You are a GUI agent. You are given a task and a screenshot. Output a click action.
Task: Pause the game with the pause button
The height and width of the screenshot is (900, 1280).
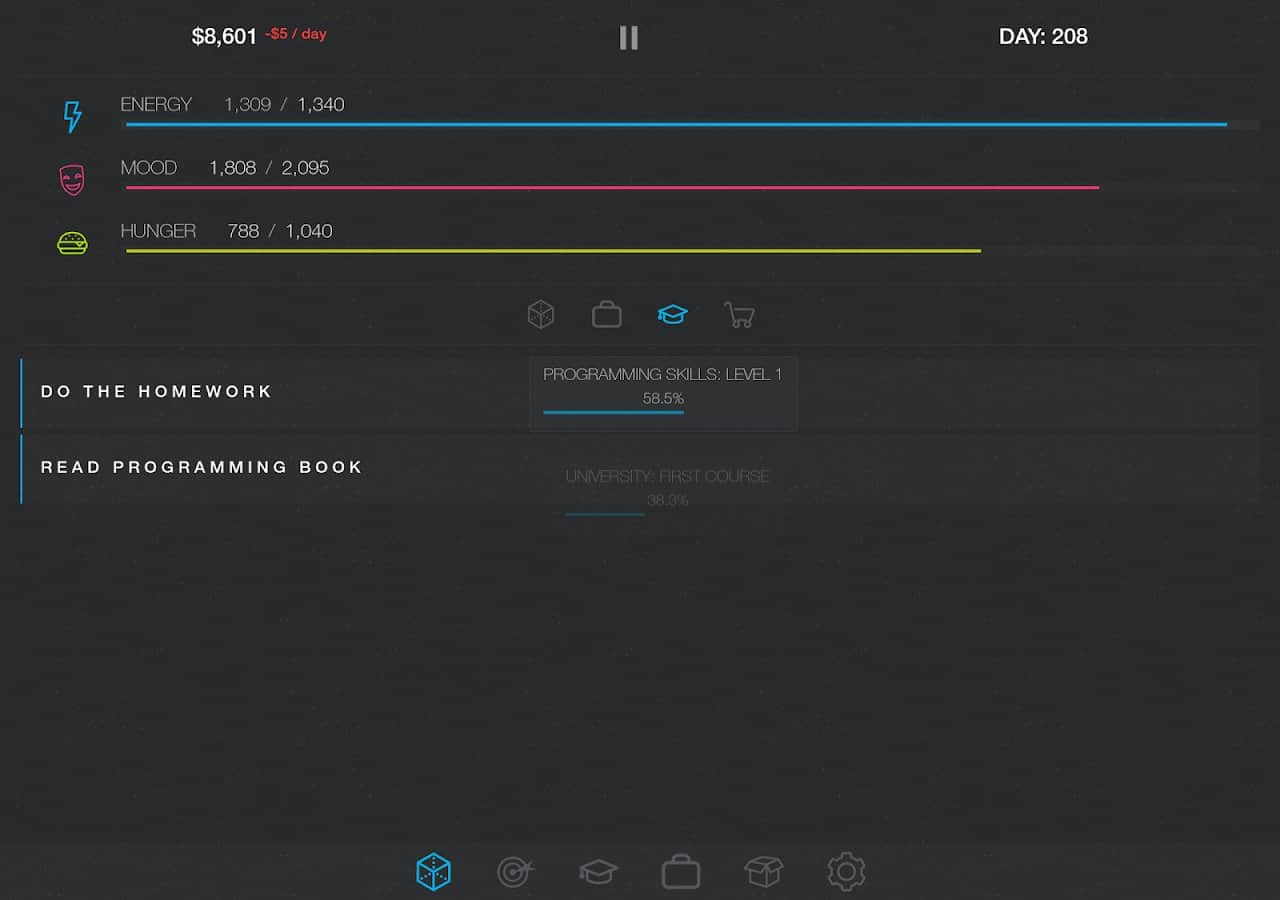pyautogui.click(x=628, y=38)
